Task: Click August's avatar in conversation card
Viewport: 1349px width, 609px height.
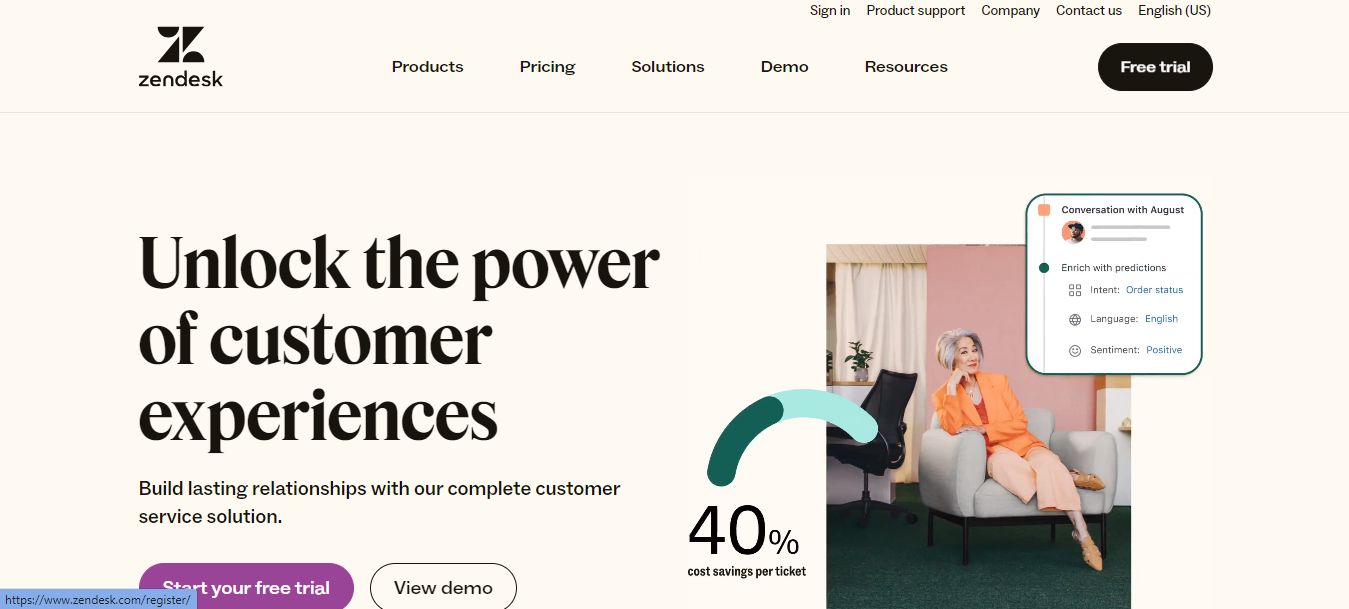Action: [x=1073, y=232]
